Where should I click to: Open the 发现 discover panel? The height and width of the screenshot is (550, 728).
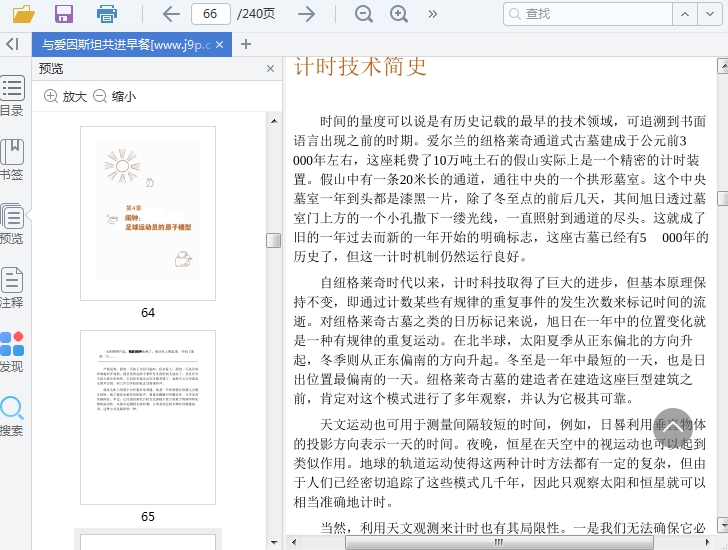12,352
